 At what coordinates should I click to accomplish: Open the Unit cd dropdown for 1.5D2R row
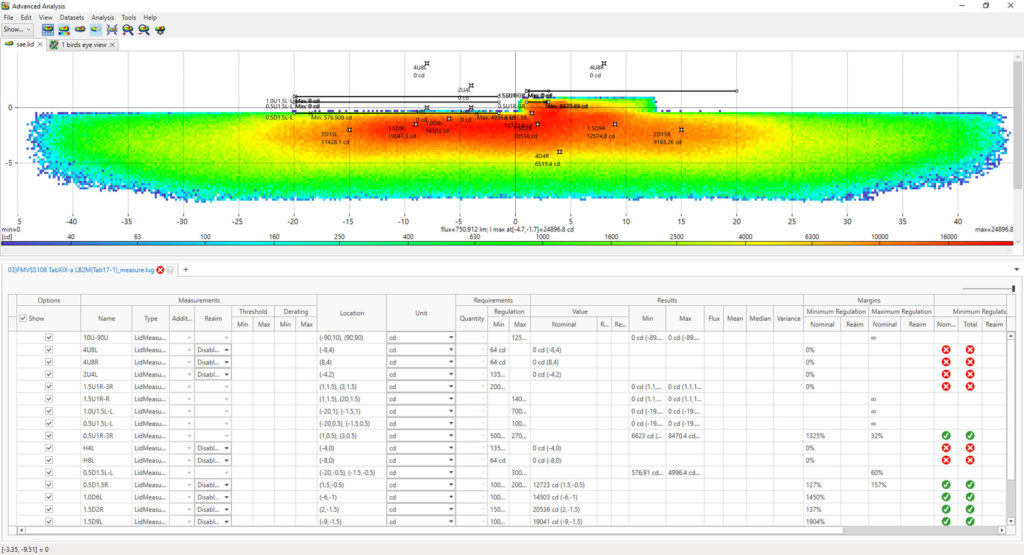pos(421,509)
